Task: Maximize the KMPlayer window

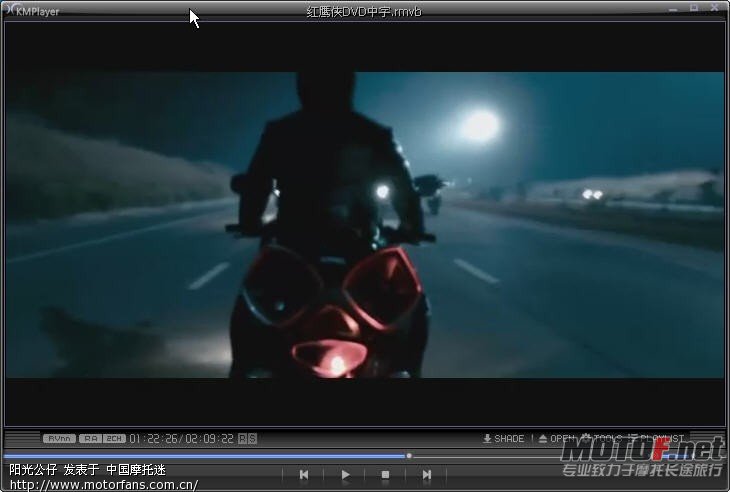Action: pyautogui.click(x=694, y=8)
